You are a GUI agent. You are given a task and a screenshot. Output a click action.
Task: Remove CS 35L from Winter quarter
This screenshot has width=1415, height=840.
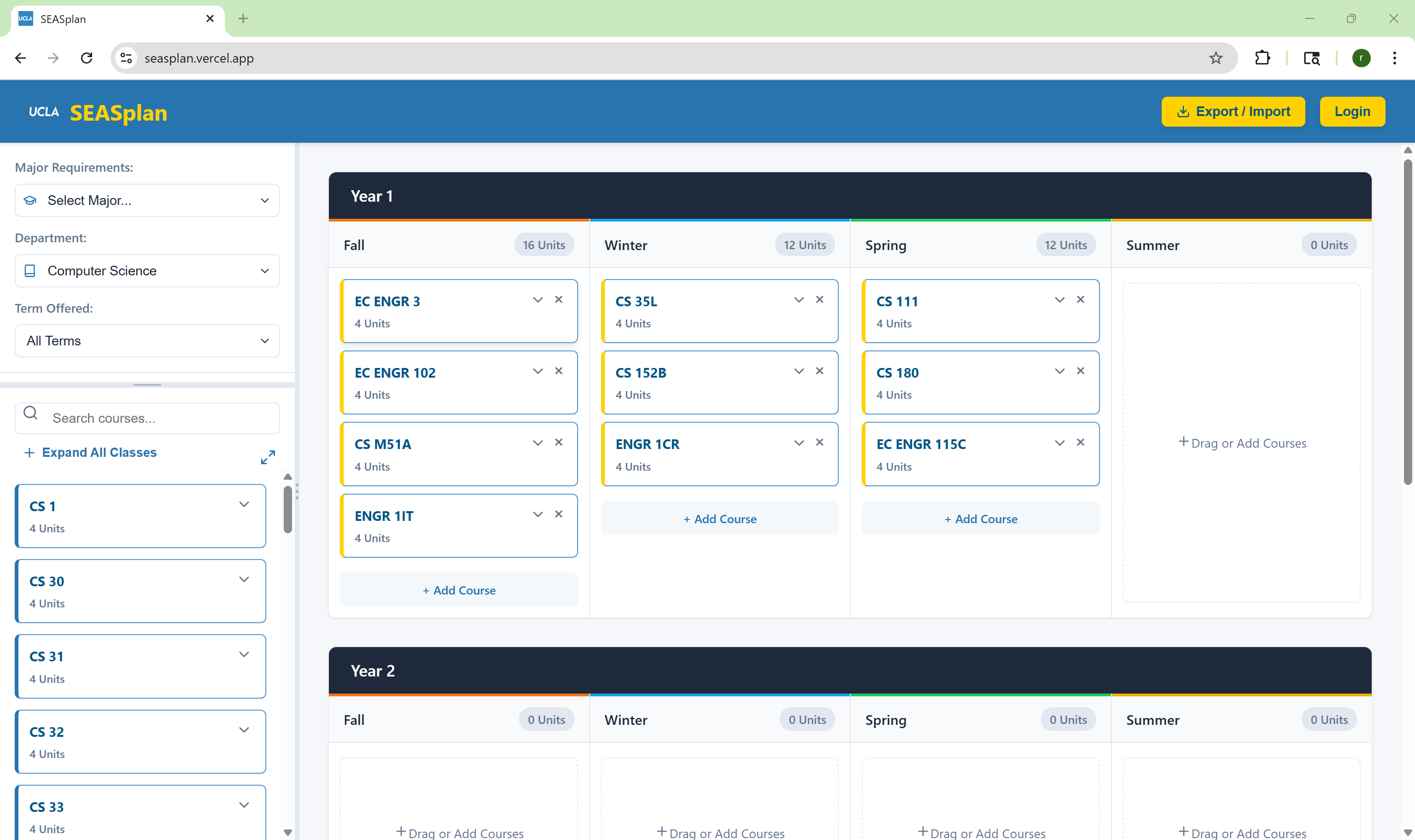click(x=819, y=299)
